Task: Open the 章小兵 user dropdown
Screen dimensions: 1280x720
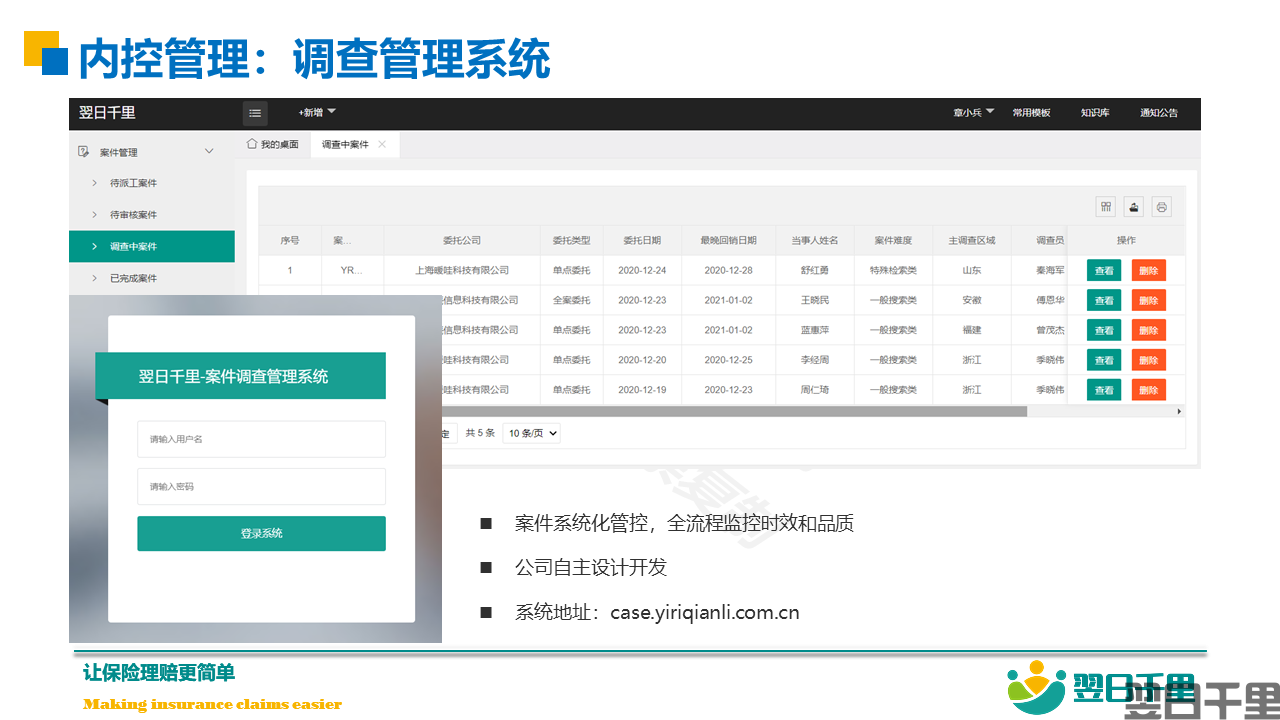Action: [x=973, y=113]
